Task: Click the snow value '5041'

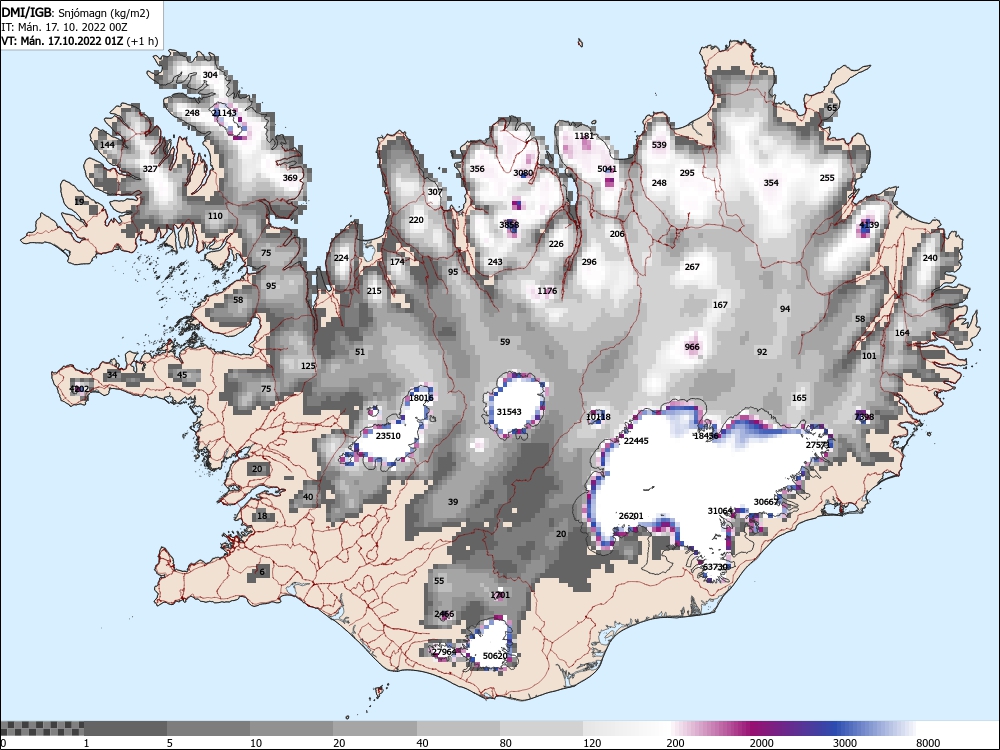Action: (x=607, y=169)
